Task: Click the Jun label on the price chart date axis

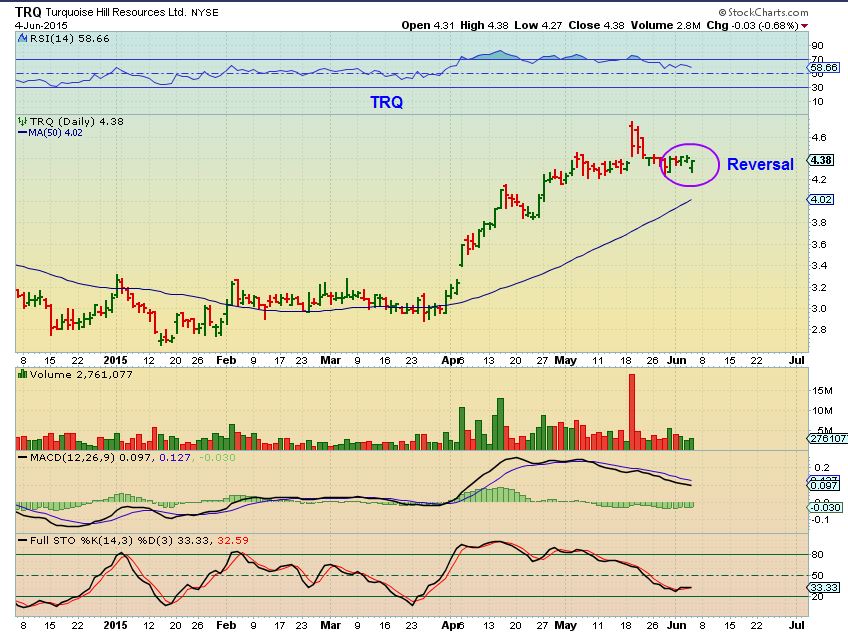Action: (x=677, y=360)
